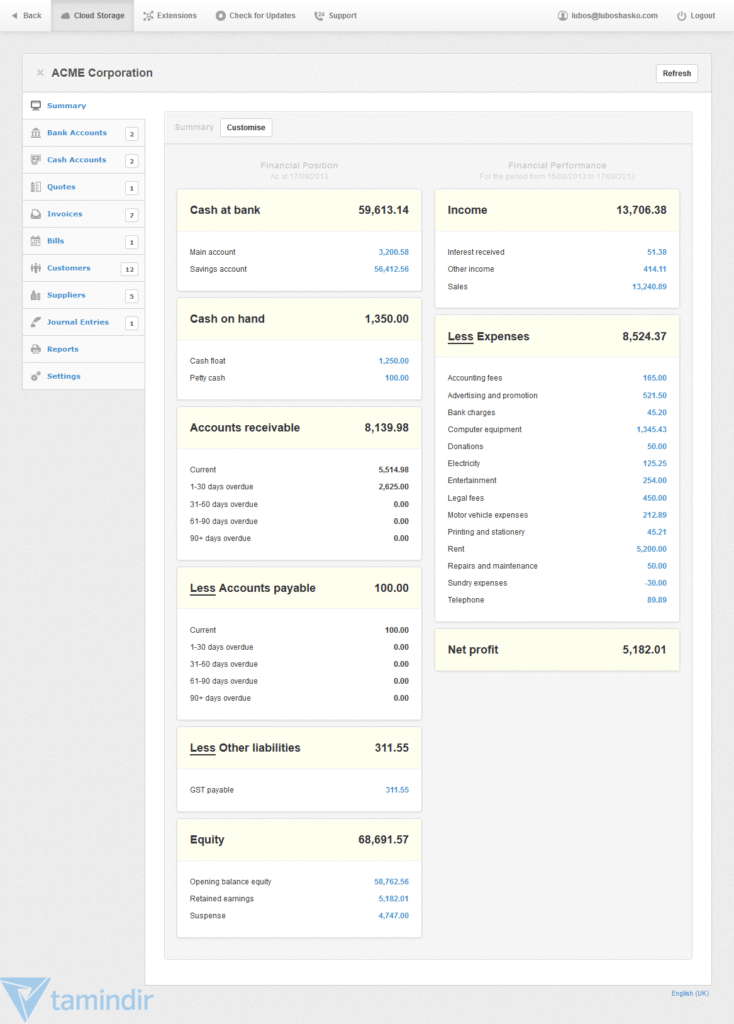The image size is (734, 1024).
Task: Open the Cloud Storage menu item
Action: tap(92, 15)
